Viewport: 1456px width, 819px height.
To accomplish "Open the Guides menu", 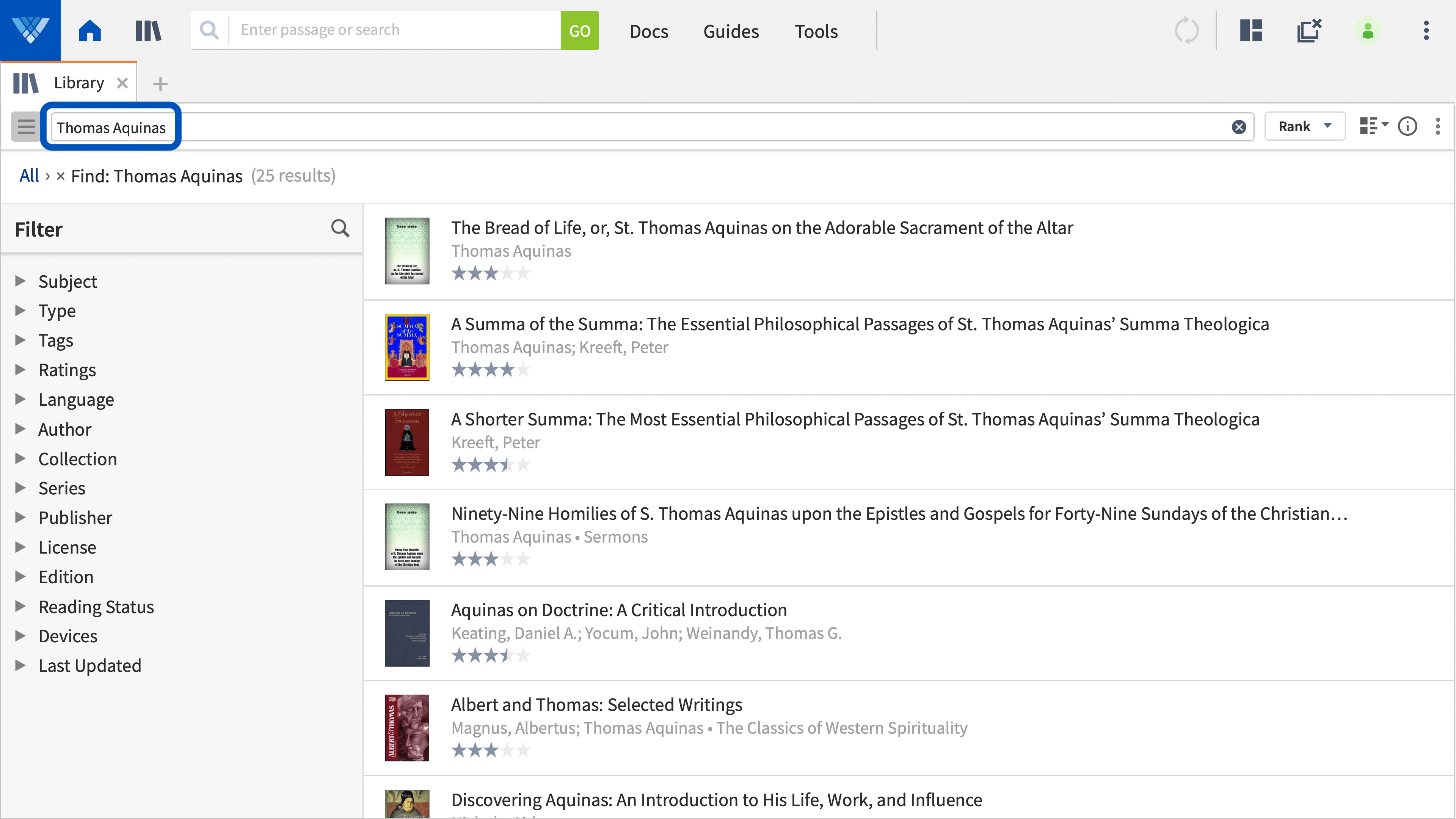I will click(x=731, y=31).
